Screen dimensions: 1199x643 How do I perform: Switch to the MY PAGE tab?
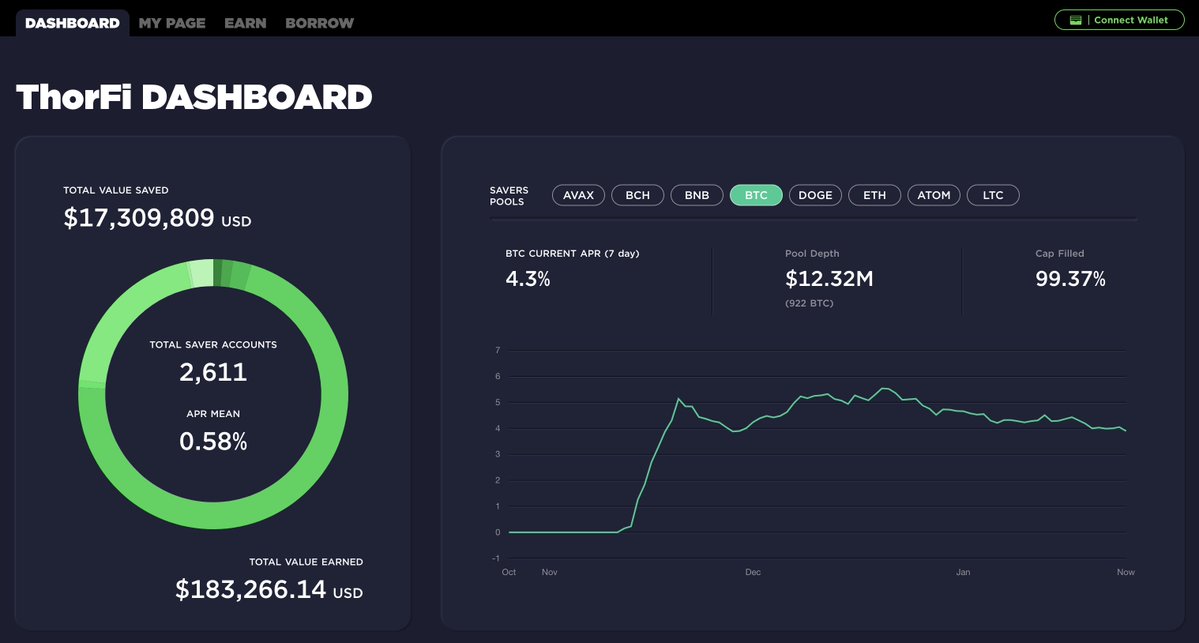point(172,23)
